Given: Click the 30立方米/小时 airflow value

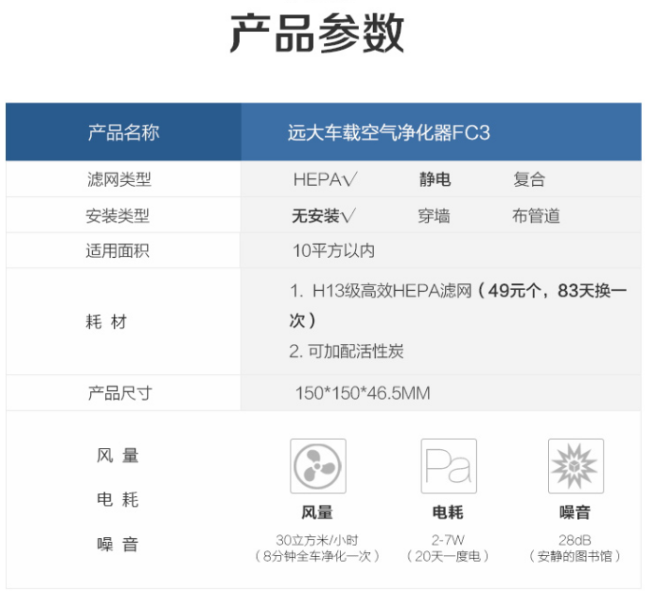Looking at the screenshot, I should 317,540.
